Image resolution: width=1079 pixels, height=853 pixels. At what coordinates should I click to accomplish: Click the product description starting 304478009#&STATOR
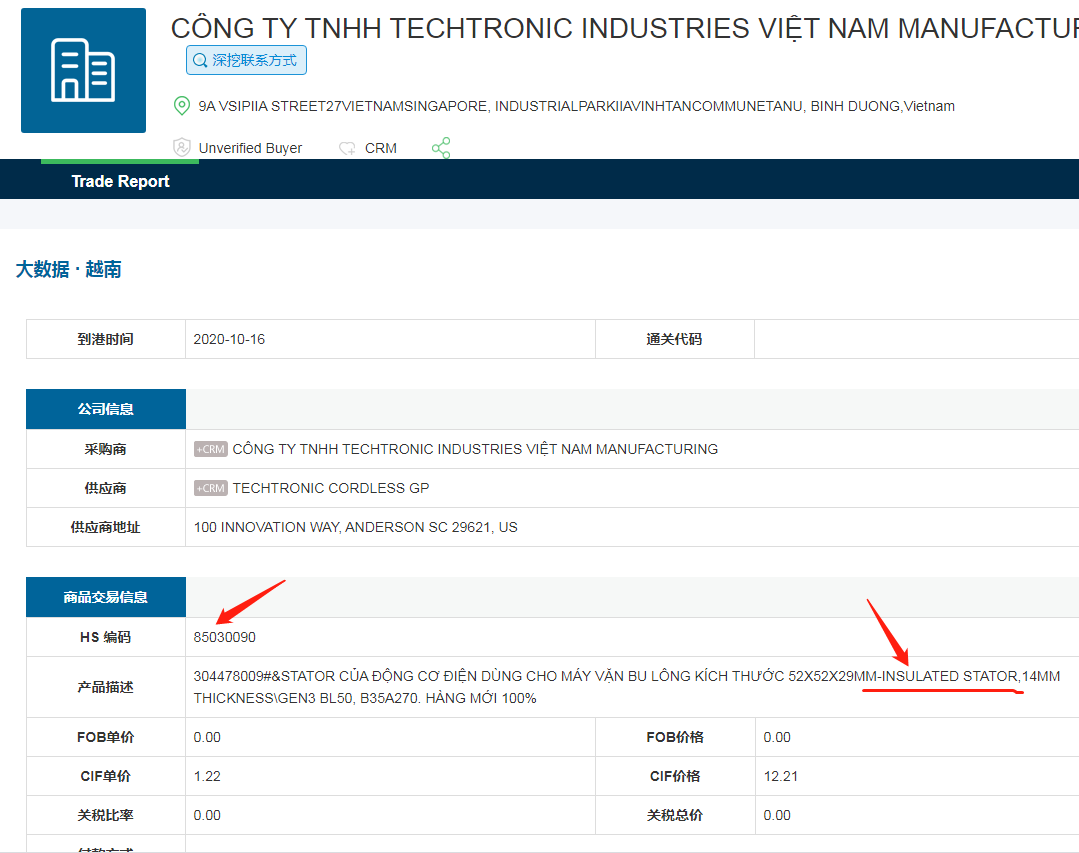627,687
